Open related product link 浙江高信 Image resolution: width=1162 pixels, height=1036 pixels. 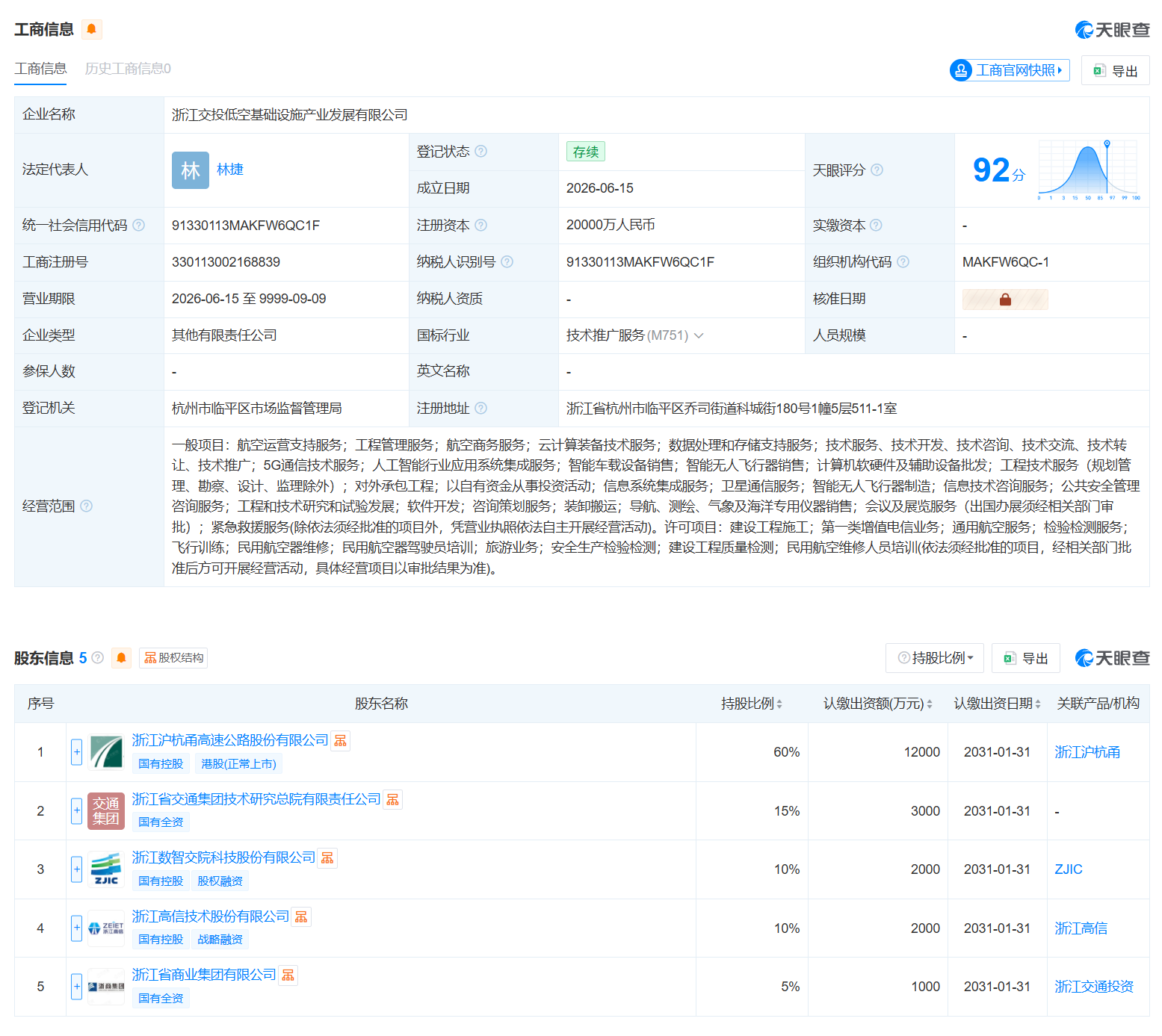(1081, 928)
